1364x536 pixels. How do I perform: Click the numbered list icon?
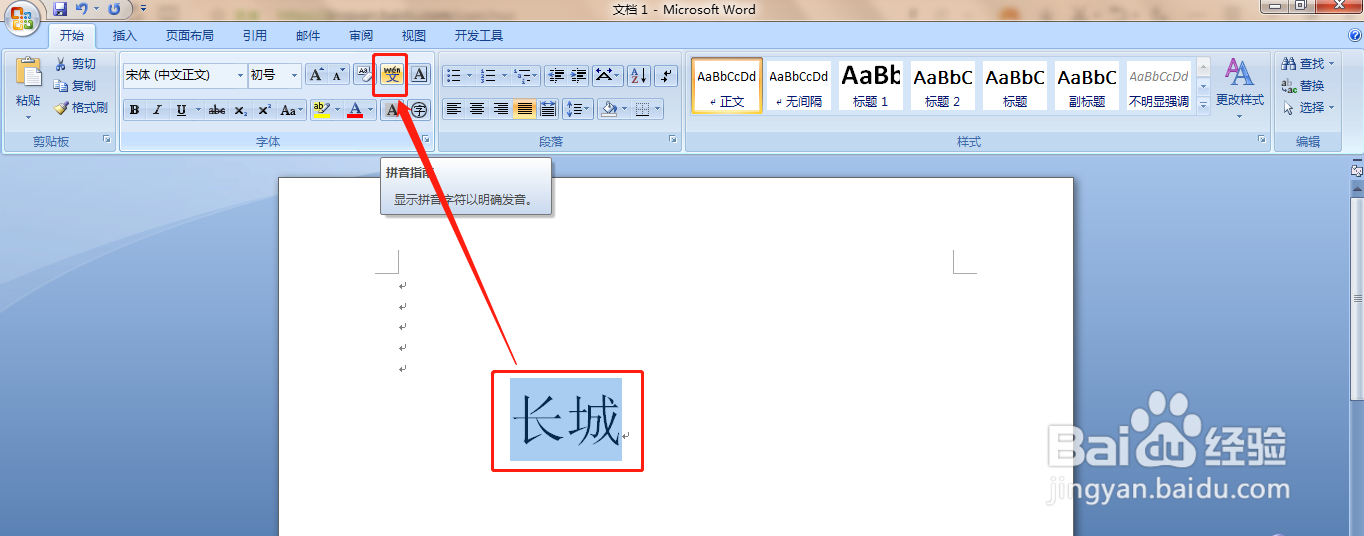(488, 75)
